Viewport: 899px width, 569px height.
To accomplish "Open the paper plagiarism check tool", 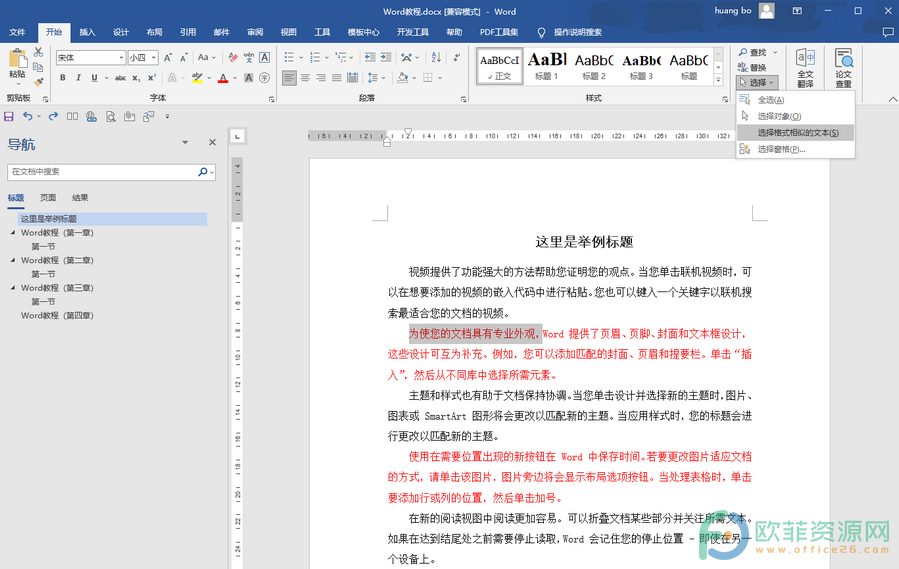I will pos(843,68).
